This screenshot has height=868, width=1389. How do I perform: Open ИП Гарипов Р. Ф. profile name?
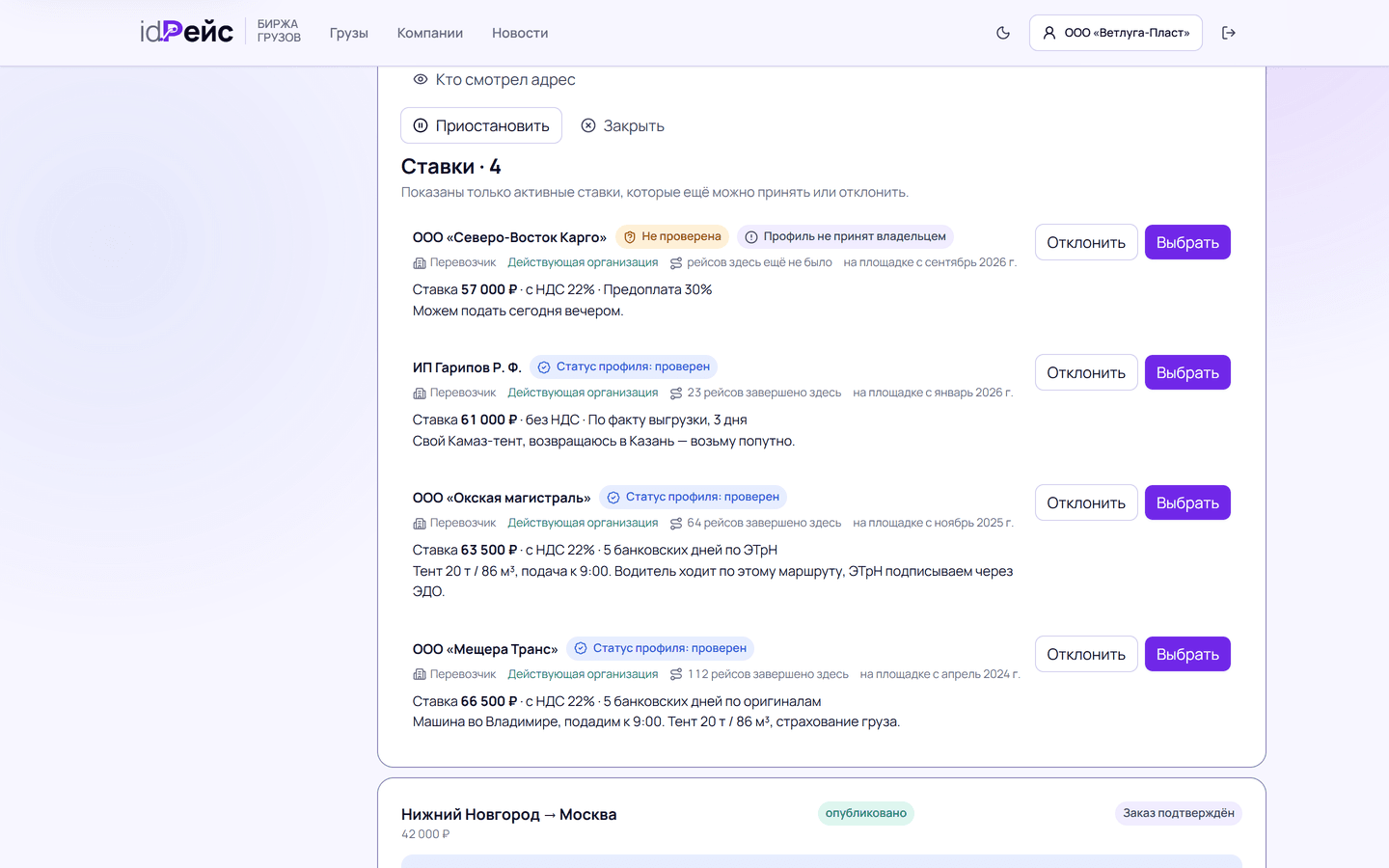pyautogui.click(x=467, y=367)
